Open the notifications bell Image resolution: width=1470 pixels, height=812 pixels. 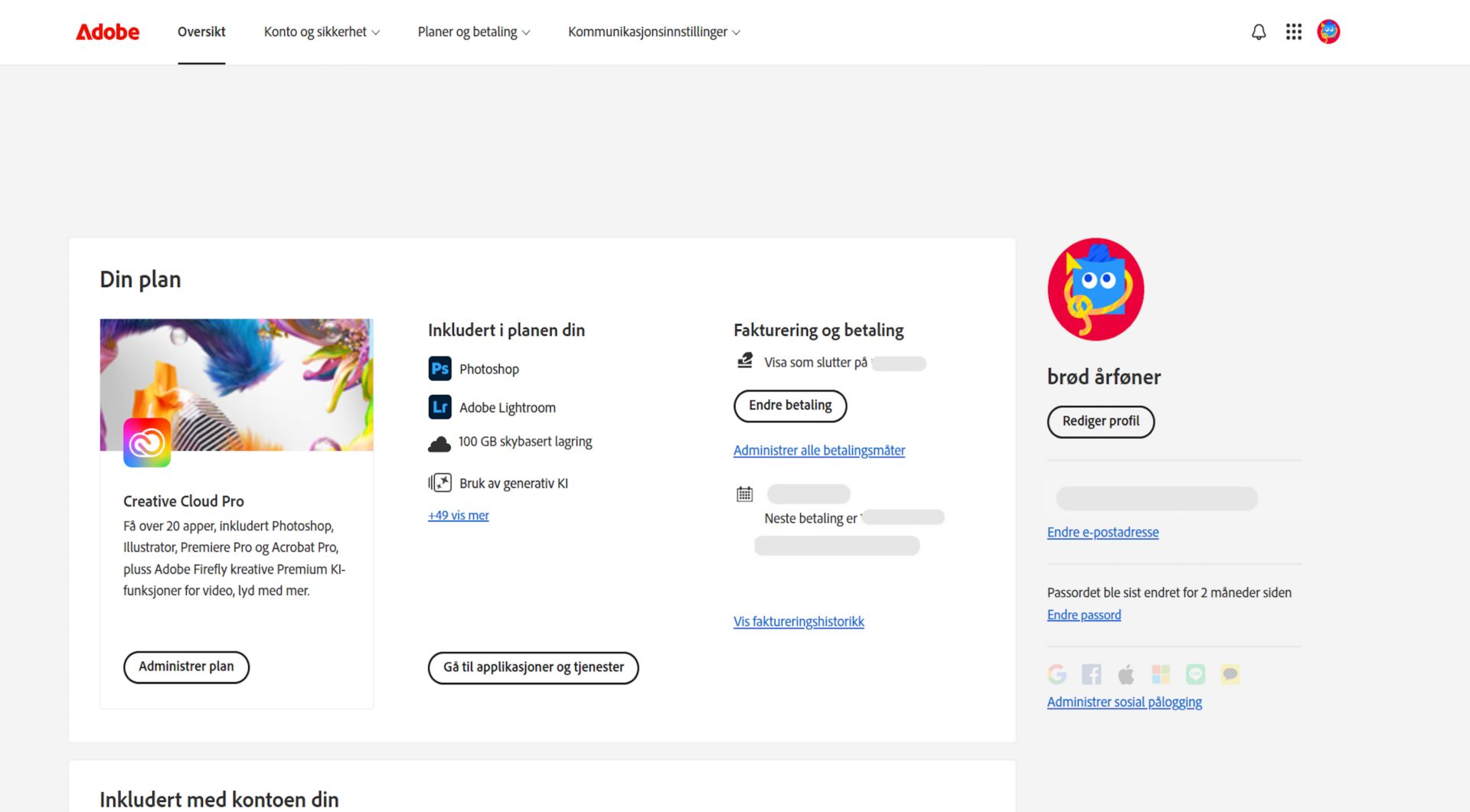(x=1258, y=31)
